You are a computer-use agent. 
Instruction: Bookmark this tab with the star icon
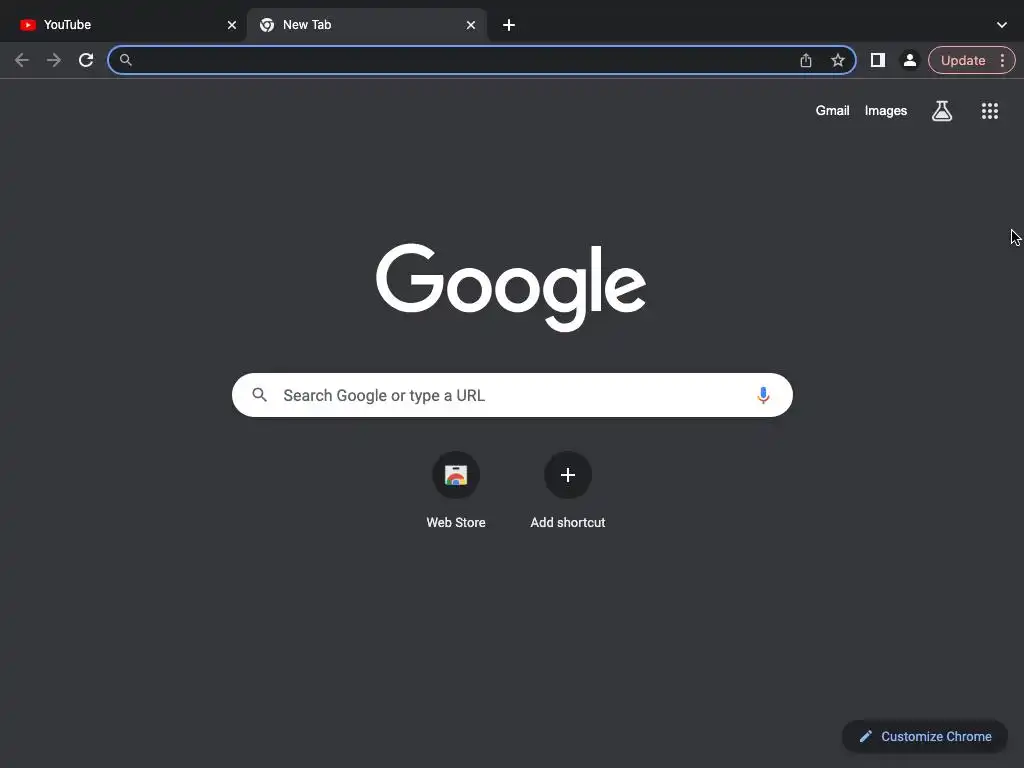click(x=838, y=60)
